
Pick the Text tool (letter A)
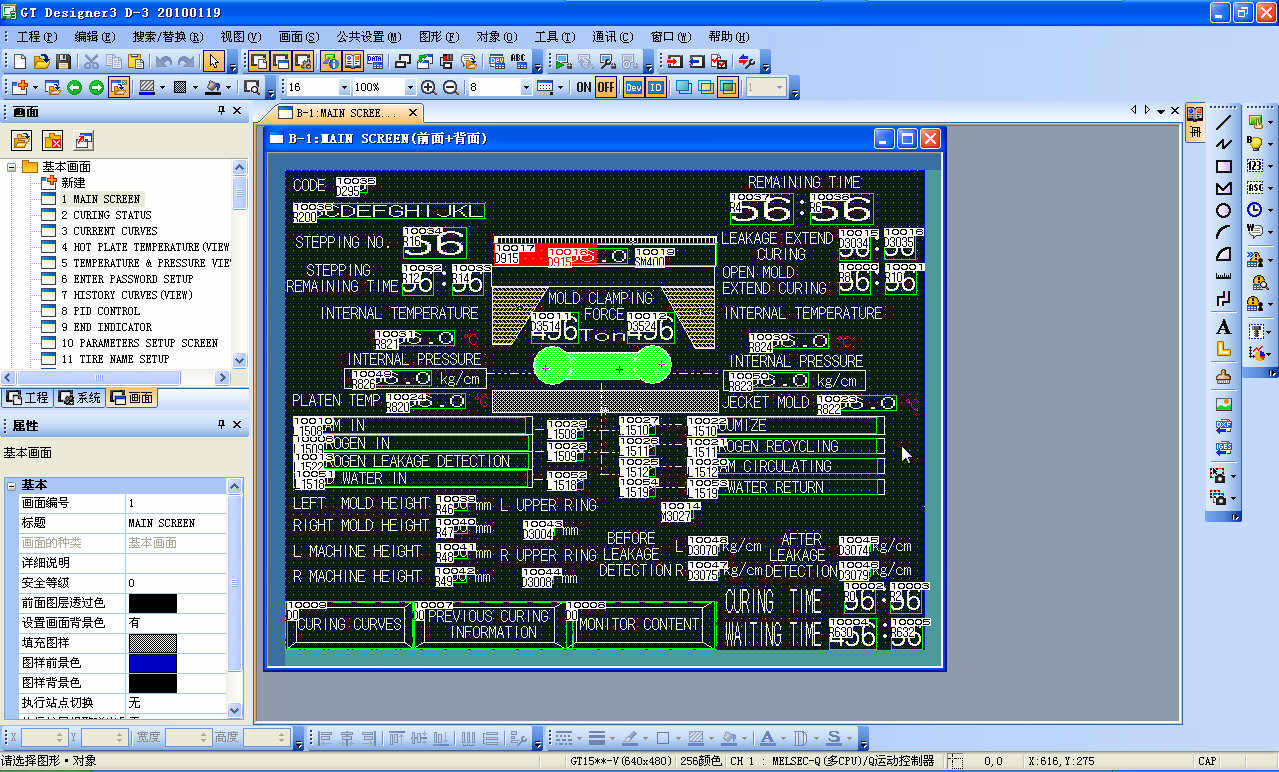point(1223,327)
